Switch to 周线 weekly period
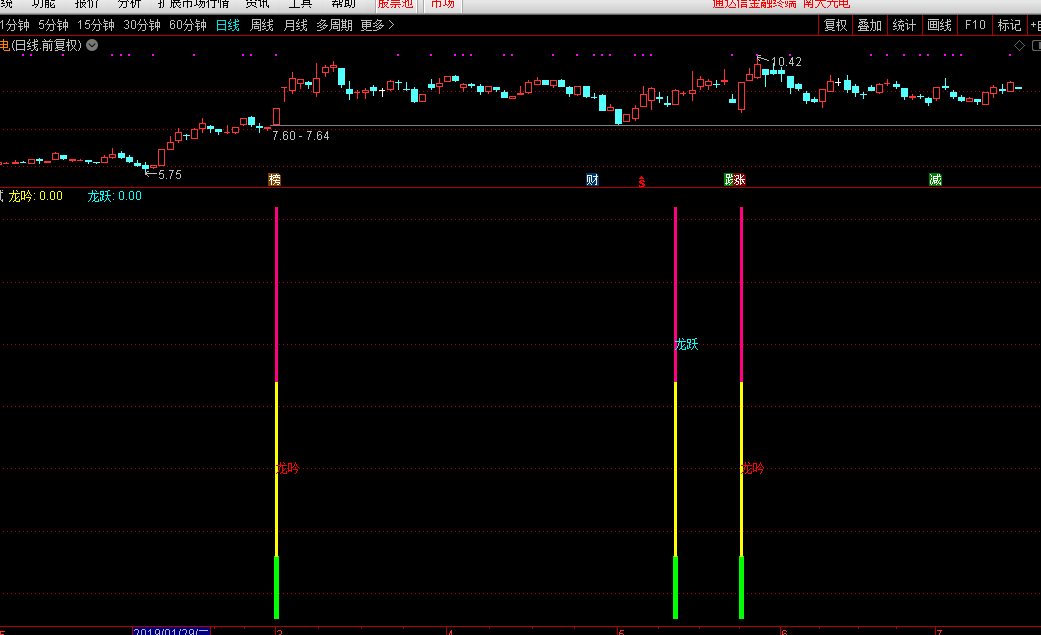The width and height of the screenshot is (1041, 635). 262,25
